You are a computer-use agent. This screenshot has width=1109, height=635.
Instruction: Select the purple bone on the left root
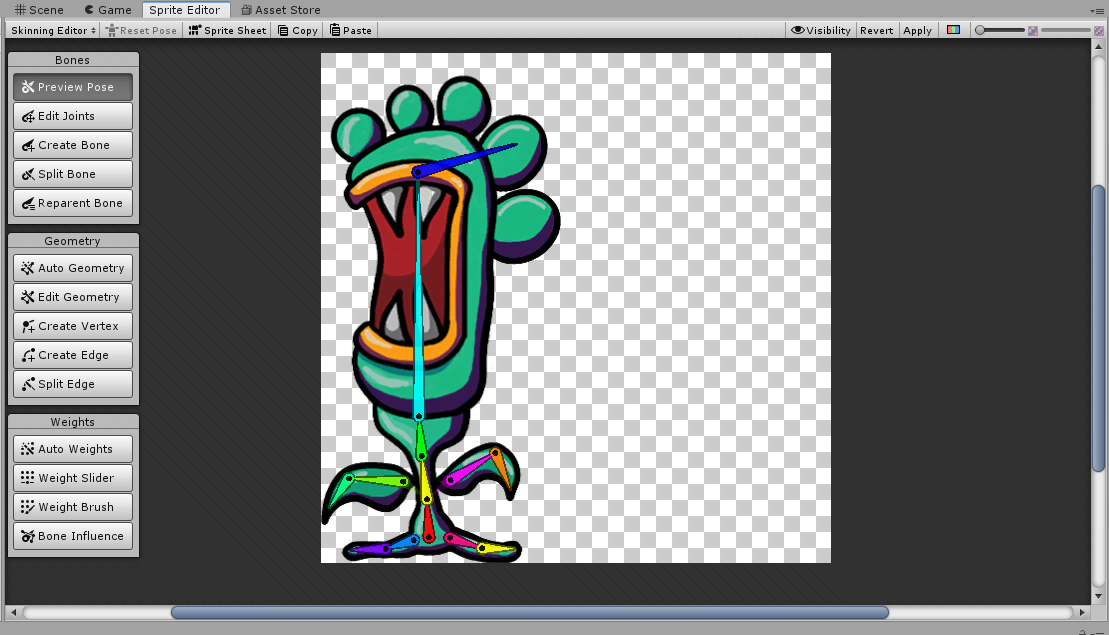[369, 549]
